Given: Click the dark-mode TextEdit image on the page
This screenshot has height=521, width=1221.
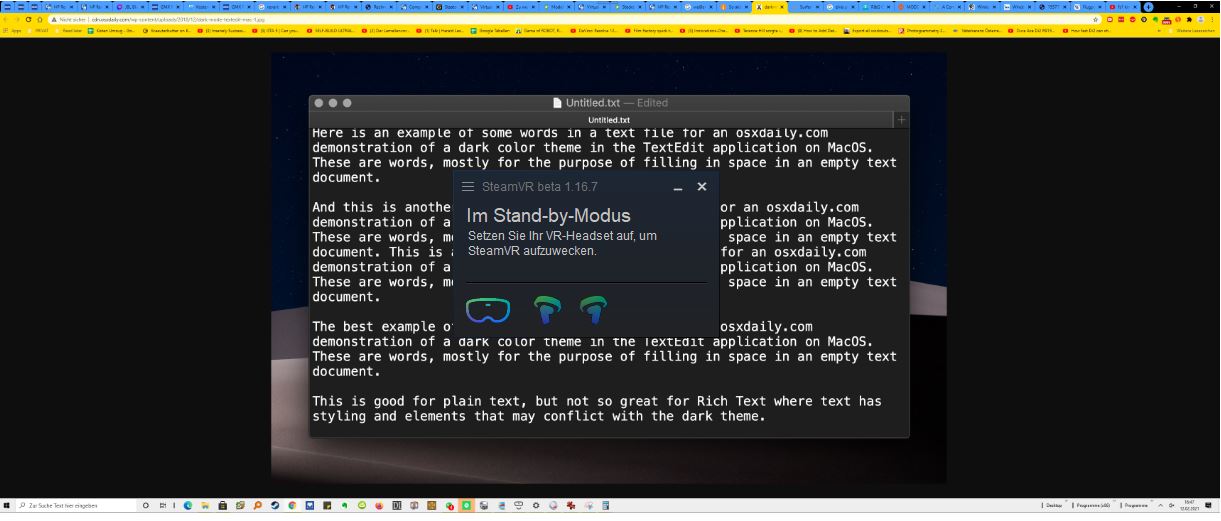Looking at the screenshot, I should point(609,268).
